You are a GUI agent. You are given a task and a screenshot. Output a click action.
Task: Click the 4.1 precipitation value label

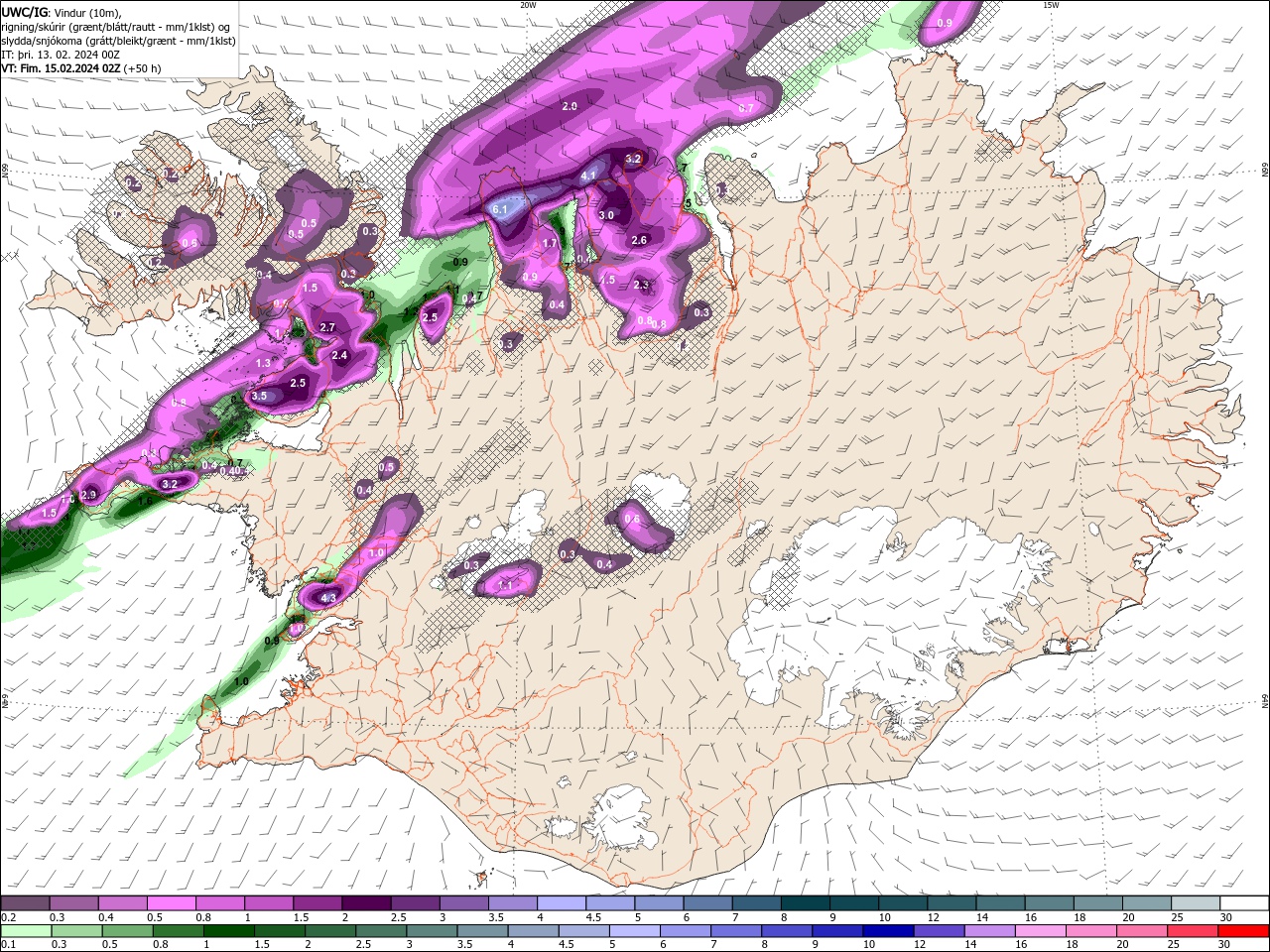pos(588,176)
